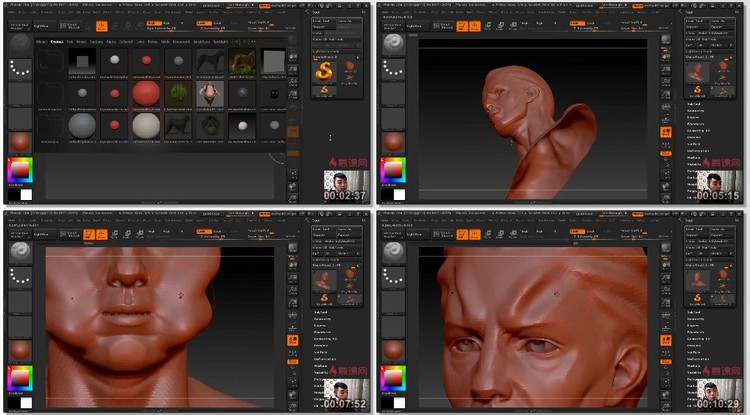Expand SubTool subpalette in 00:07:52 frame
Screen dimensions: 750x415
pos(321,312)
